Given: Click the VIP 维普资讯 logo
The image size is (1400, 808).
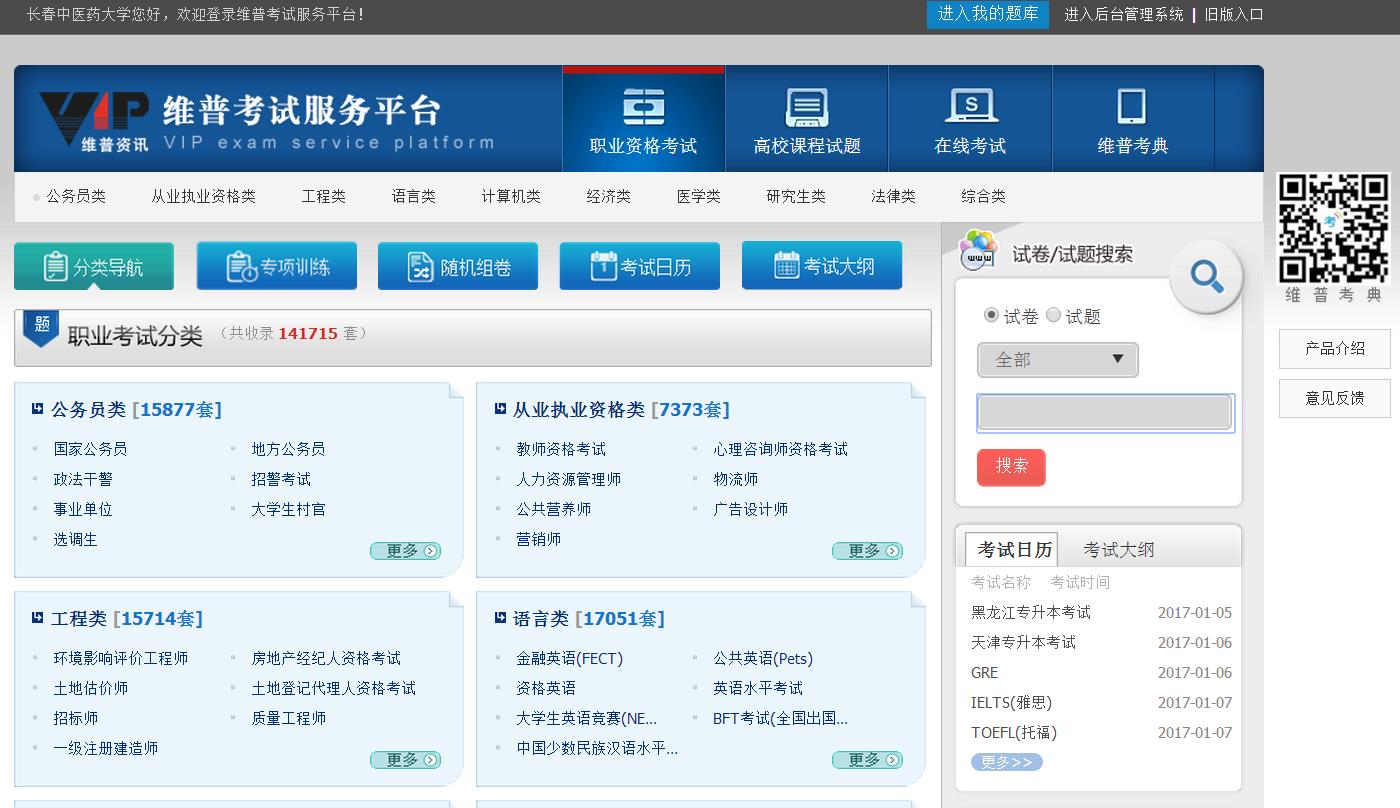Looking at the screenshot, I should tap(94, 122).
